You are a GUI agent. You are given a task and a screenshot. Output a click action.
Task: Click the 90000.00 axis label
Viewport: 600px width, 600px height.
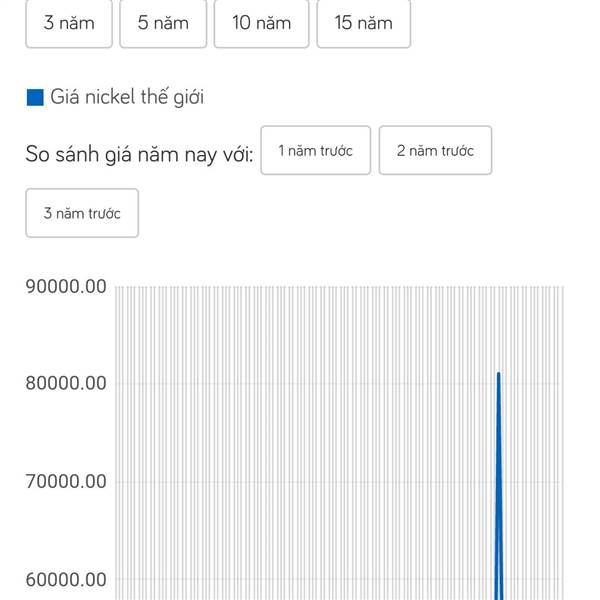[66, 286]
